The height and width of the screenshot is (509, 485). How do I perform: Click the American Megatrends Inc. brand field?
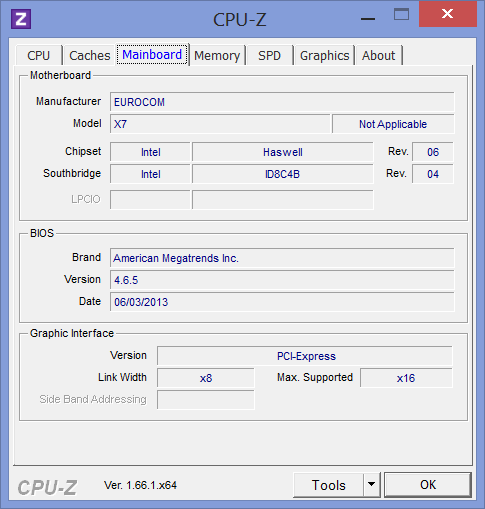click(x=282, y=258)
